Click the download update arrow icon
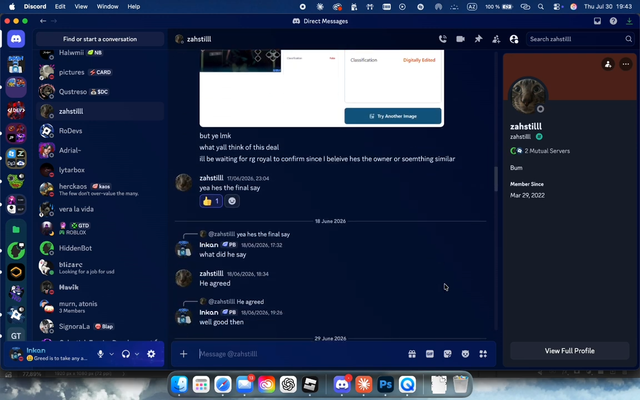The height and width of the screenshot is (400, 640). (x=629, y=21)
